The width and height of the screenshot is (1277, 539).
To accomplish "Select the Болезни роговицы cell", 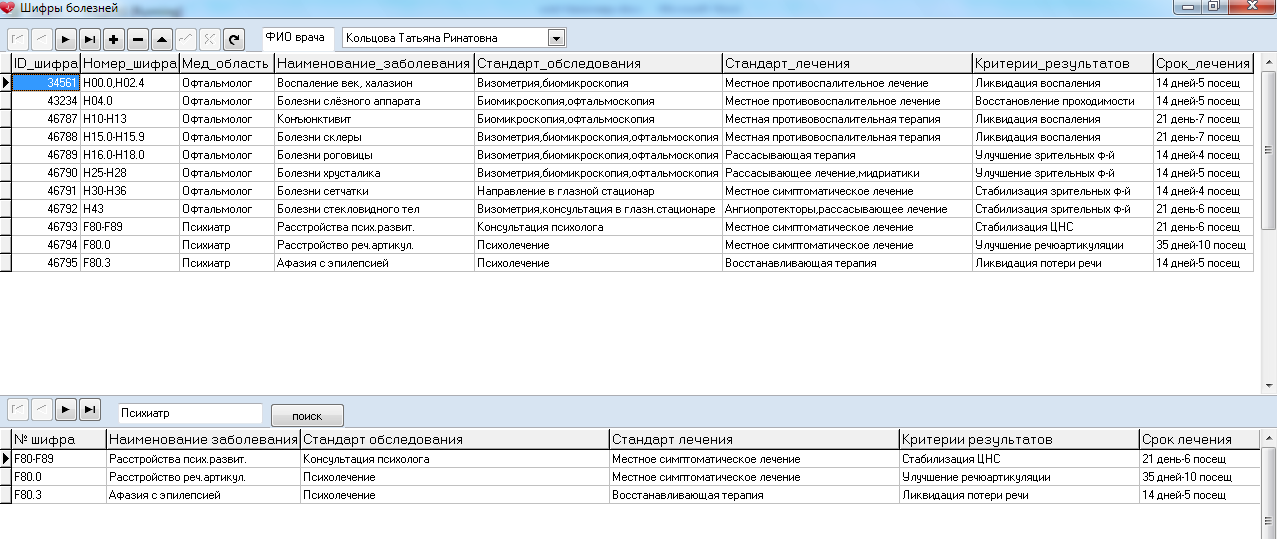I will click(x=374, y=155).
